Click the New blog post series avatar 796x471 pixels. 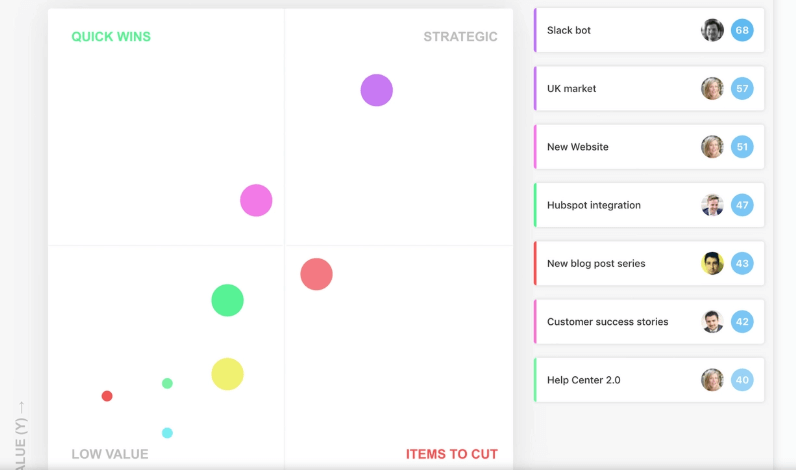point(712,263)
